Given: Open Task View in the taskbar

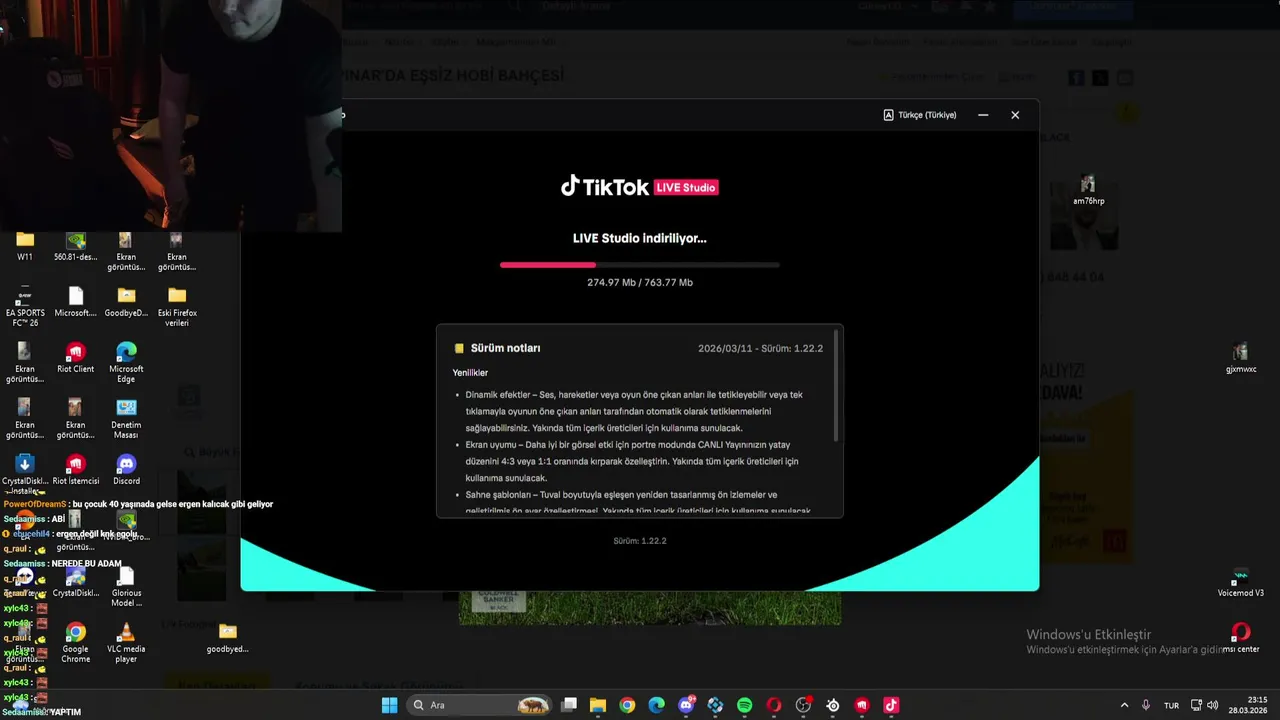Looking at the screenshot, I should point(569,705).
